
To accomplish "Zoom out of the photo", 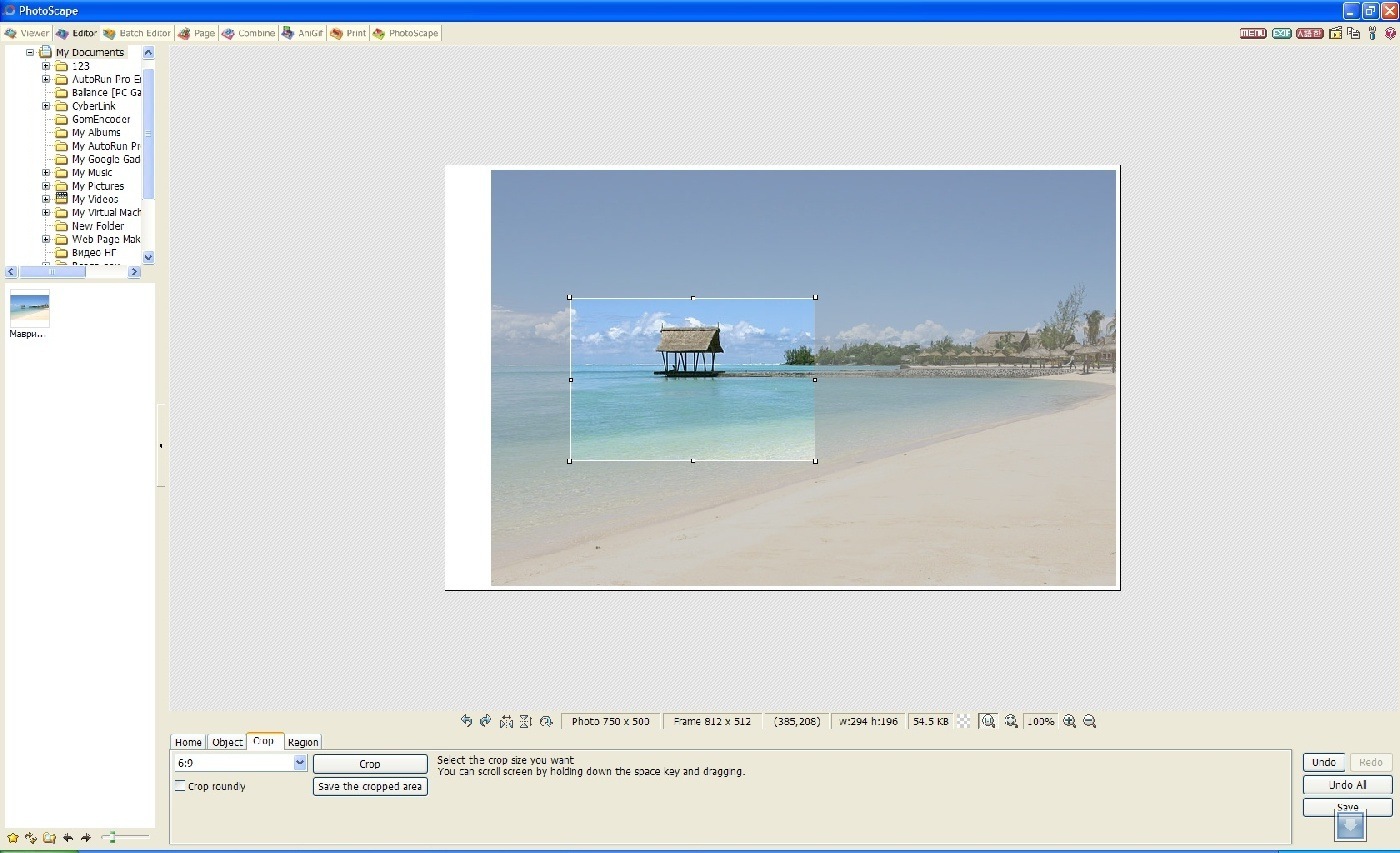I will pos(1089,721).
